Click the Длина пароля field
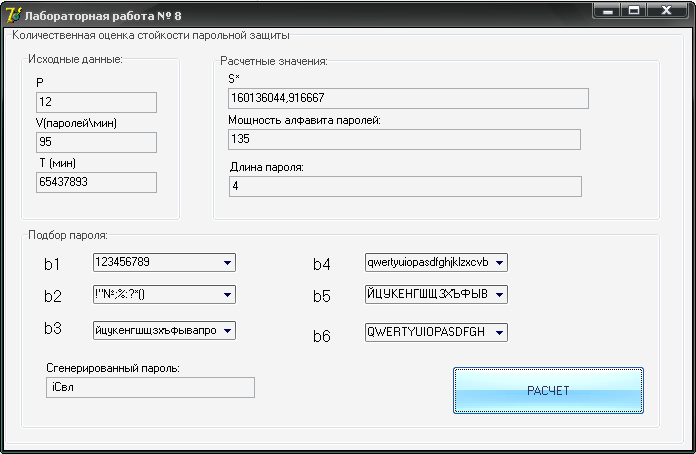 (x=405, y=186)
